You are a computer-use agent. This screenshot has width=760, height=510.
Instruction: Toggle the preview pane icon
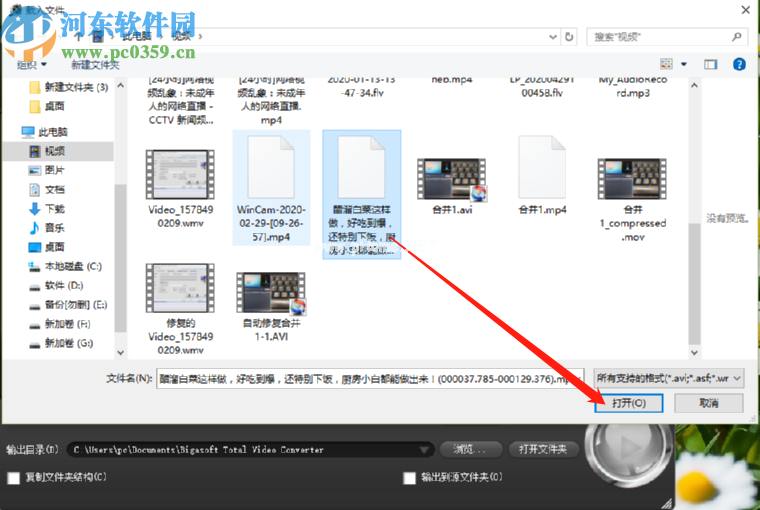(x=711, y=64)
